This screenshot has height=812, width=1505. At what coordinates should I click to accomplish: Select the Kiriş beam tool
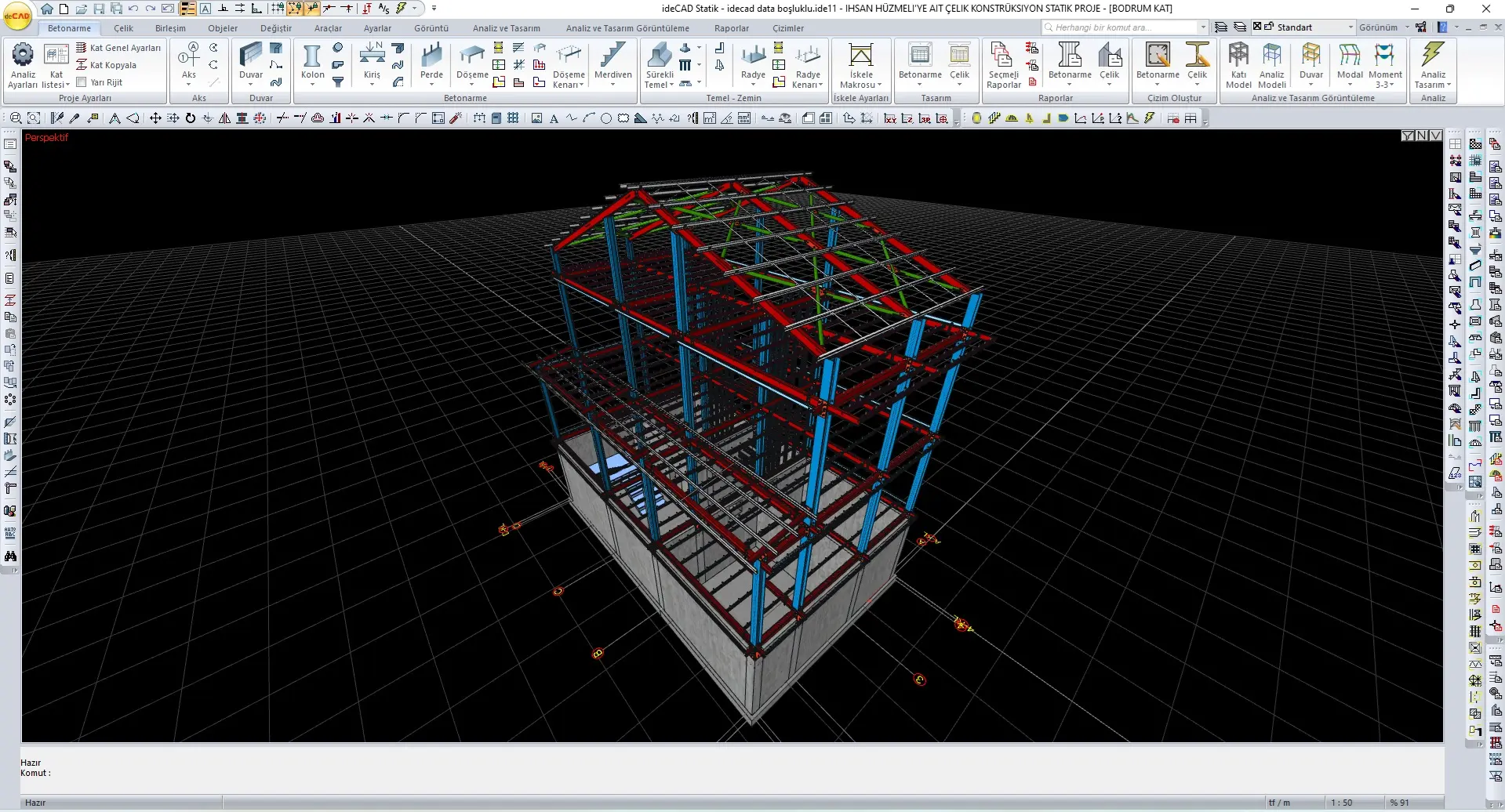pos(372,63)
